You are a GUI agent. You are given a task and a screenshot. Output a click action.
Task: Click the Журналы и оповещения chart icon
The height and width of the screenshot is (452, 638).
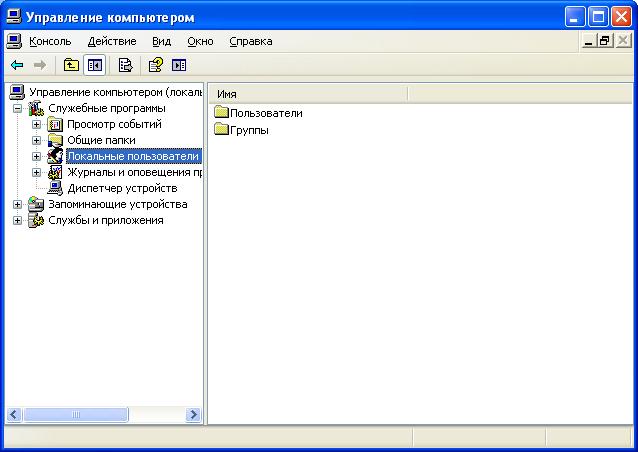(x=55, y=172)
